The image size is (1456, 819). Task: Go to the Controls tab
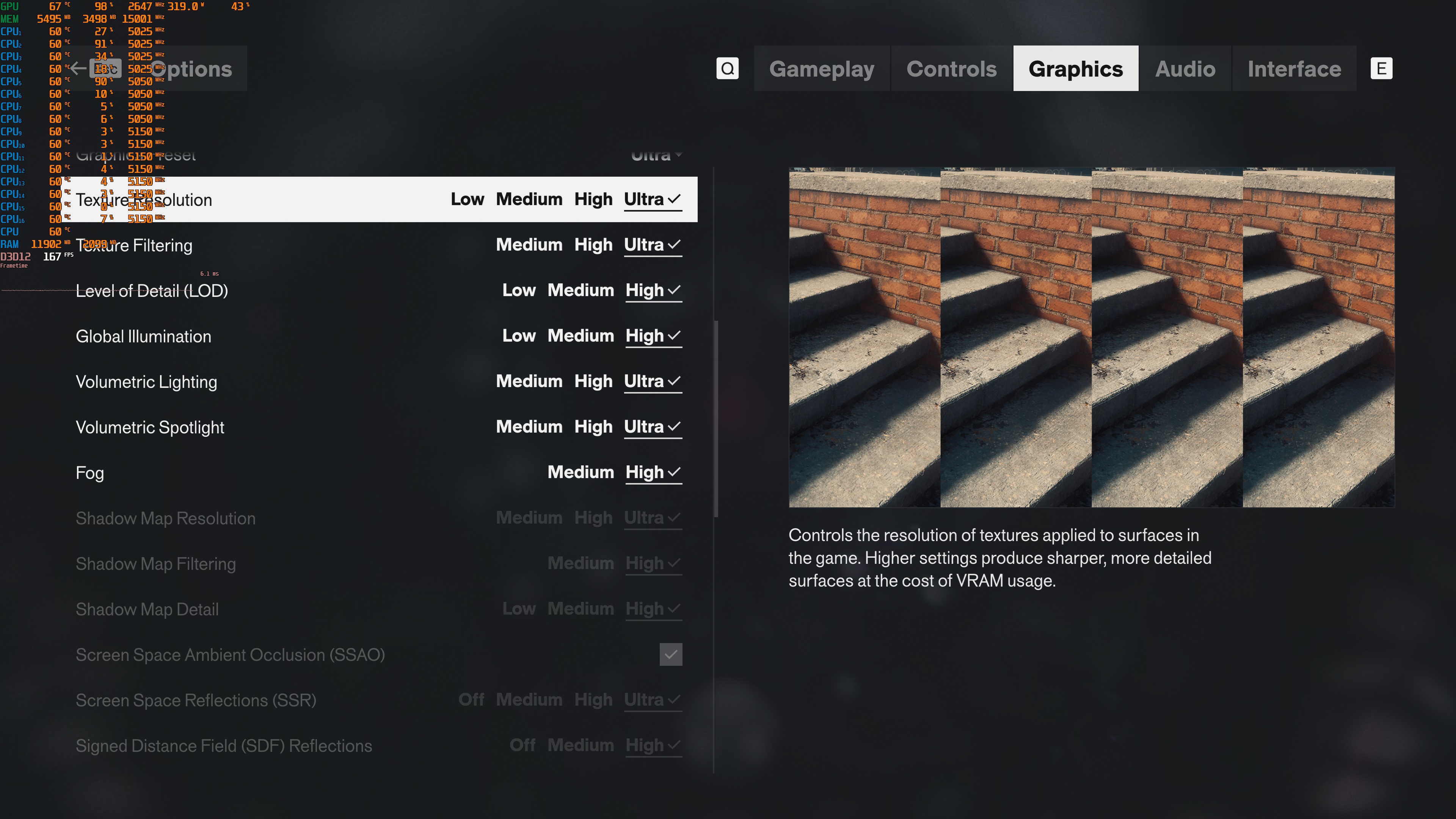pyautogui.click(x=951, y=68)
